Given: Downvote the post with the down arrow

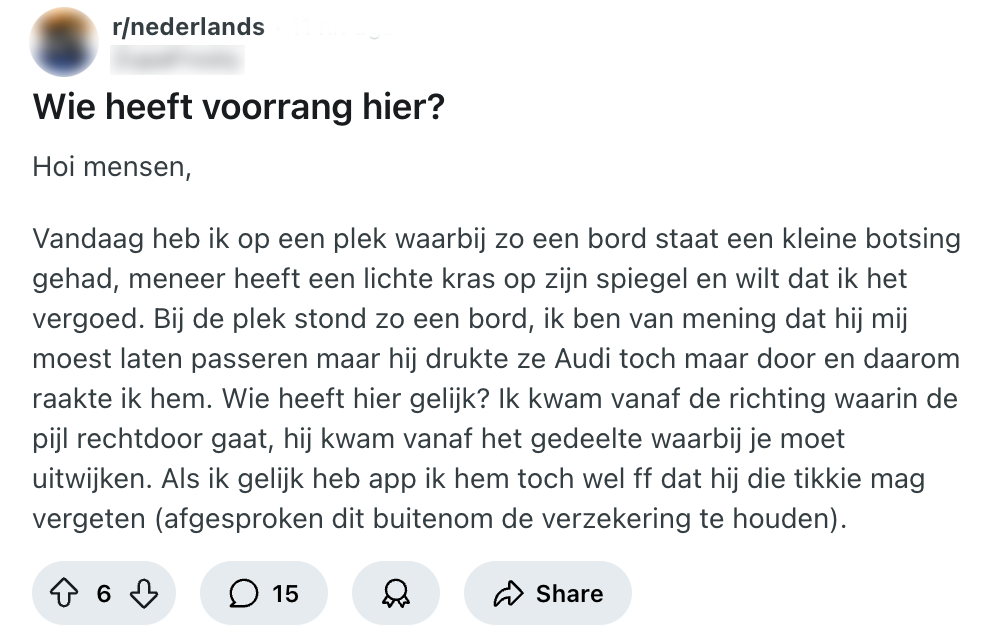Looking at the screenshot, I should coord(146,594).
